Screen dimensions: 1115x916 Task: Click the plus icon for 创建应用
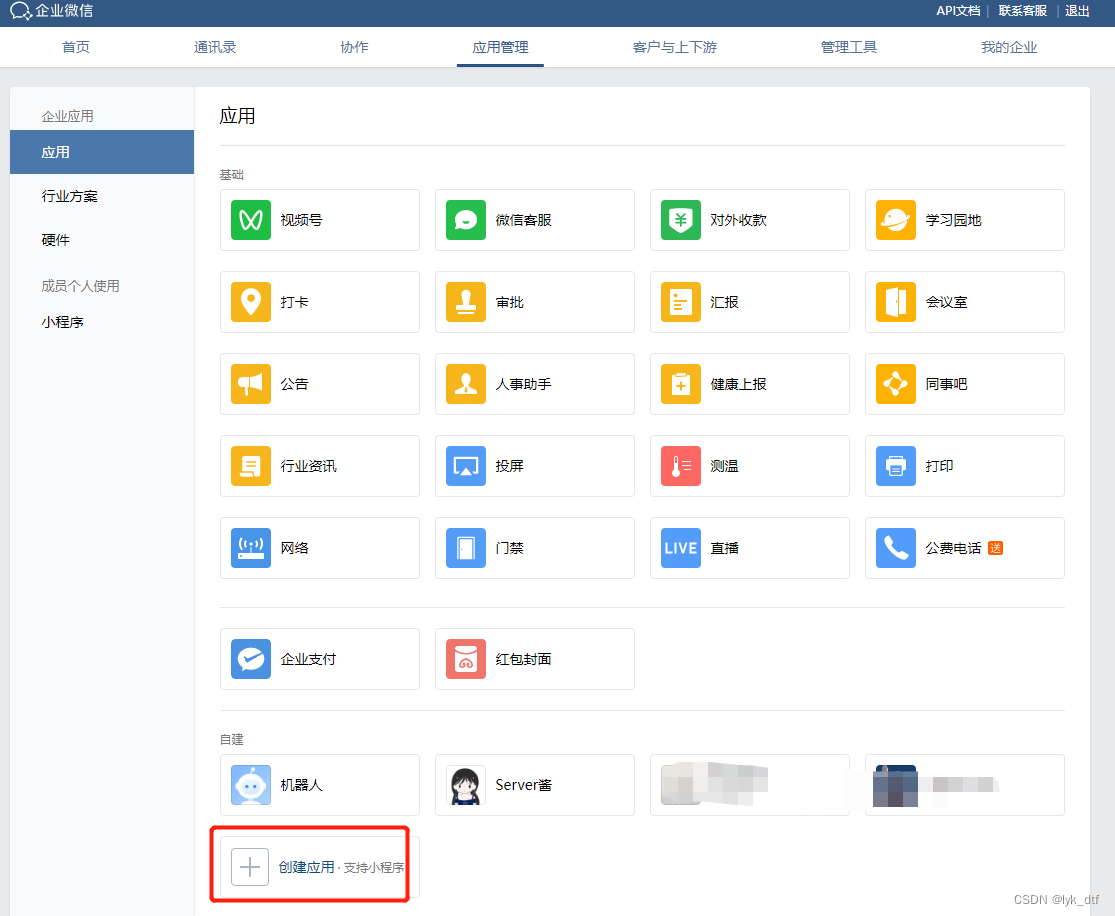point(250,867)
